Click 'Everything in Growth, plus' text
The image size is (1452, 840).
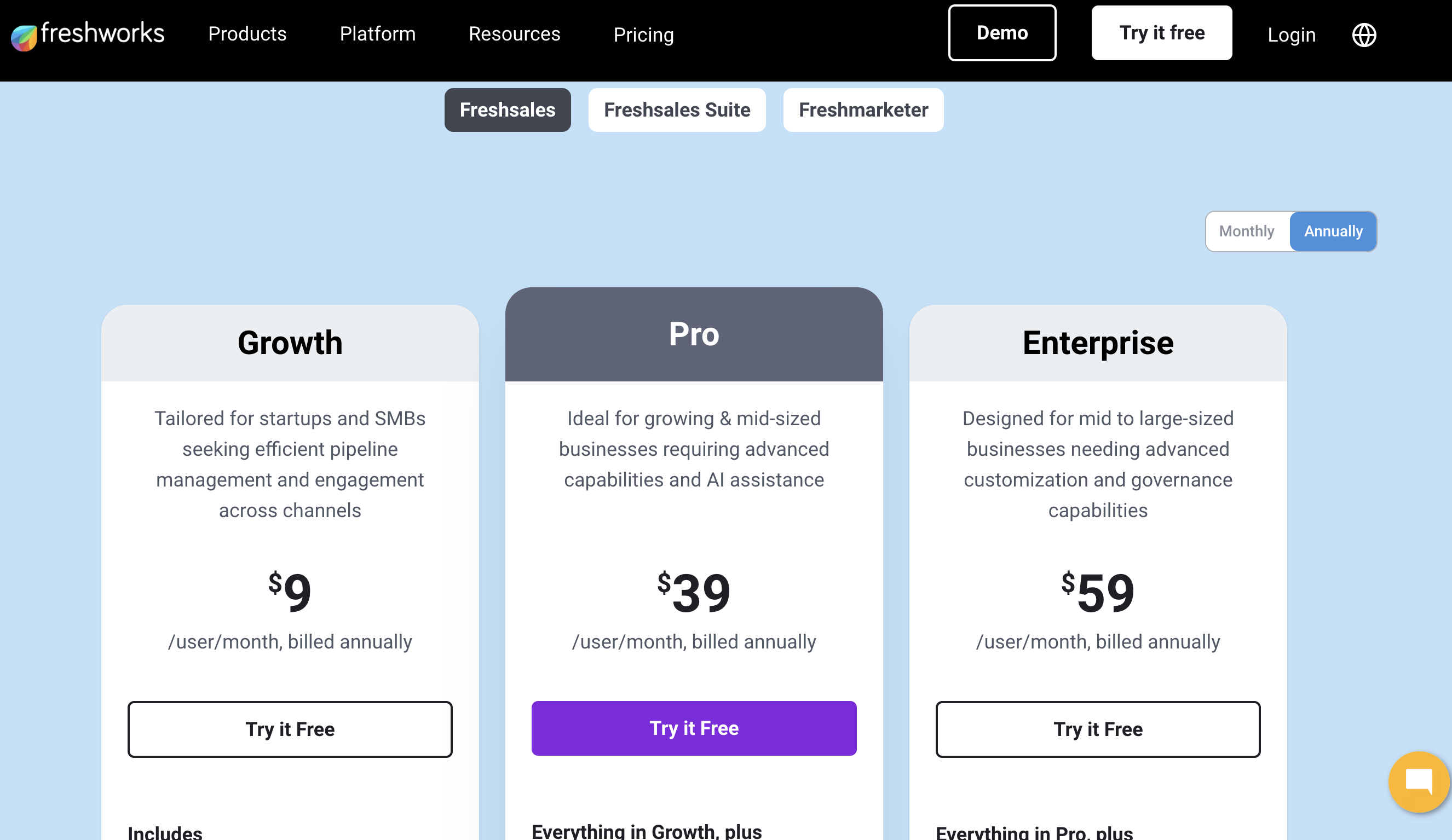coord(647,831)
